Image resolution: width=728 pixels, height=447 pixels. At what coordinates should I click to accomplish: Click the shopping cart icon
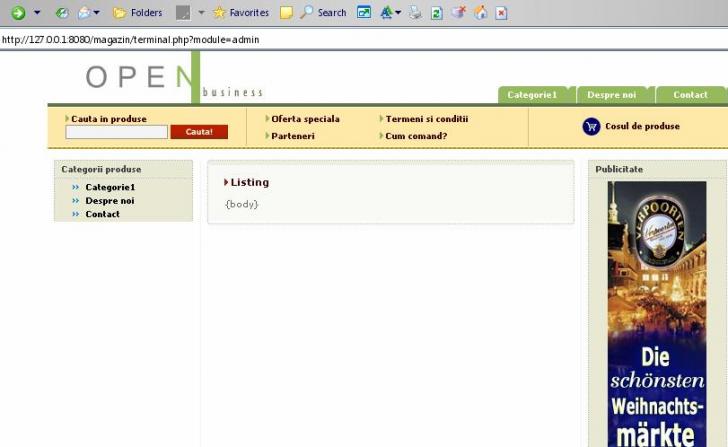pyautogui.click(x=591, y=126)
